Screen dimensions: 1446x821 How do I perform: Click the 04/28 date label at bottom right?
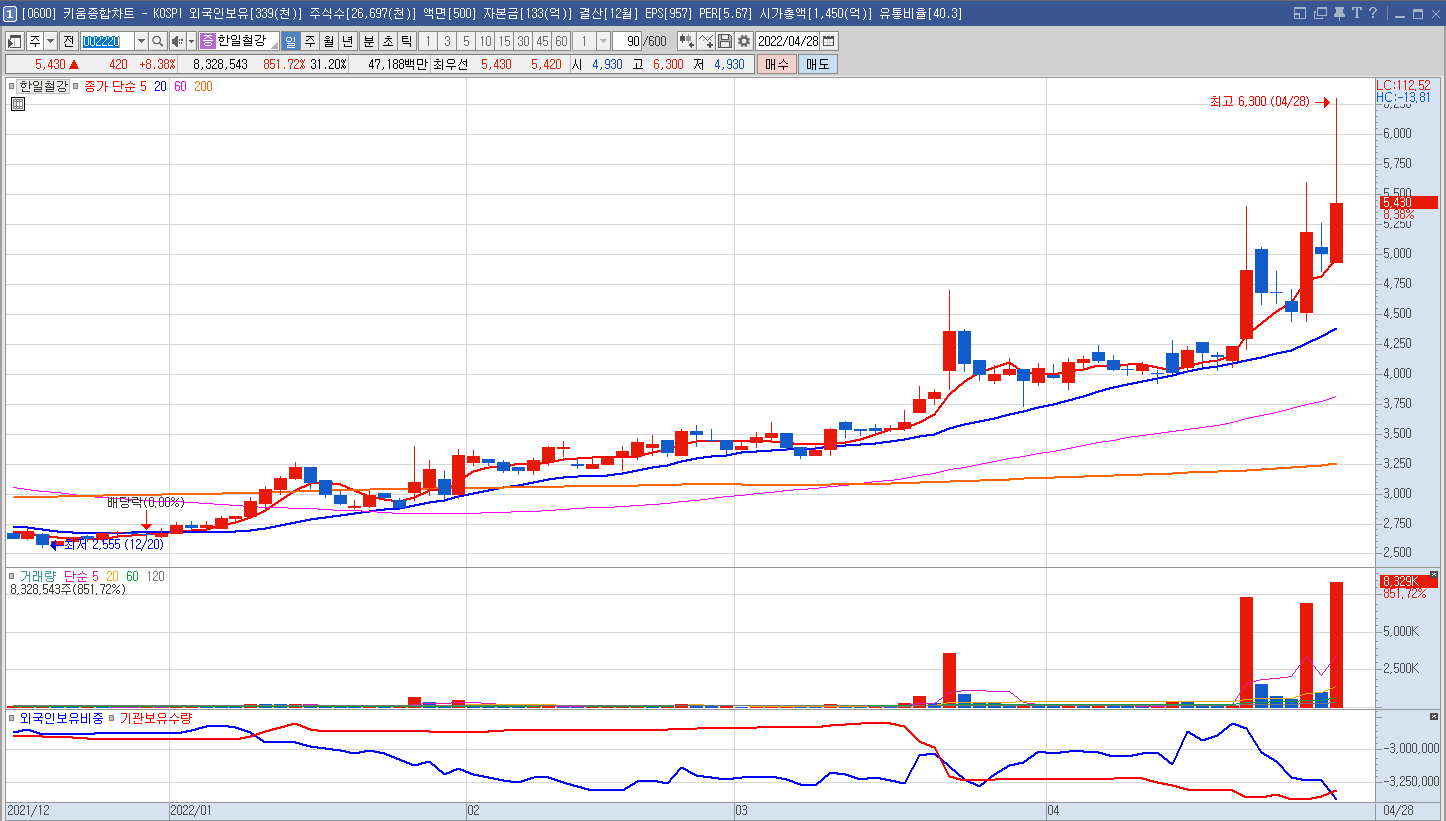1398,810
